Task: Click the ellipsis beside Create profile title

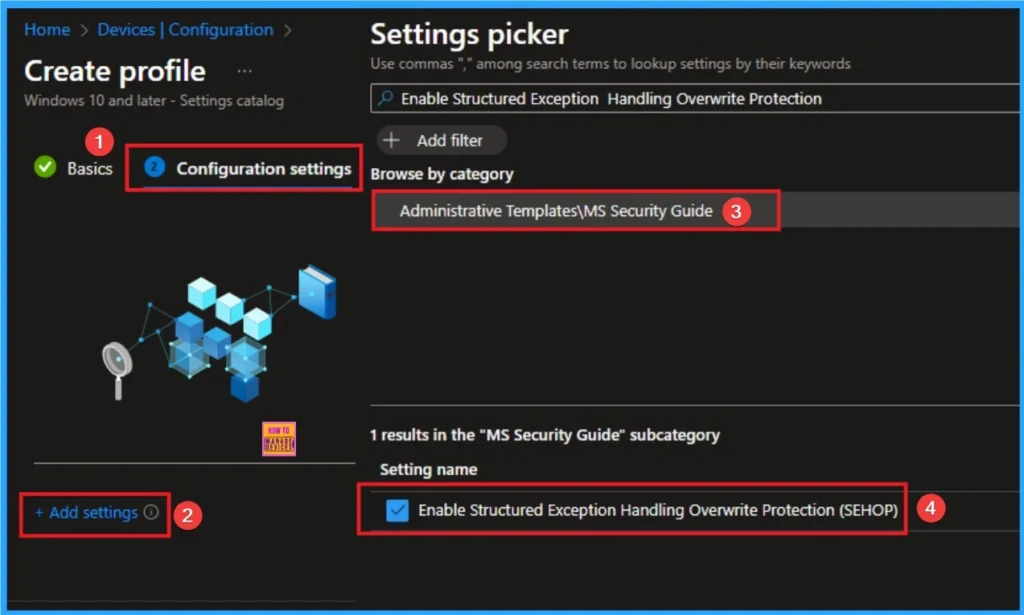Action: (244, 70)
